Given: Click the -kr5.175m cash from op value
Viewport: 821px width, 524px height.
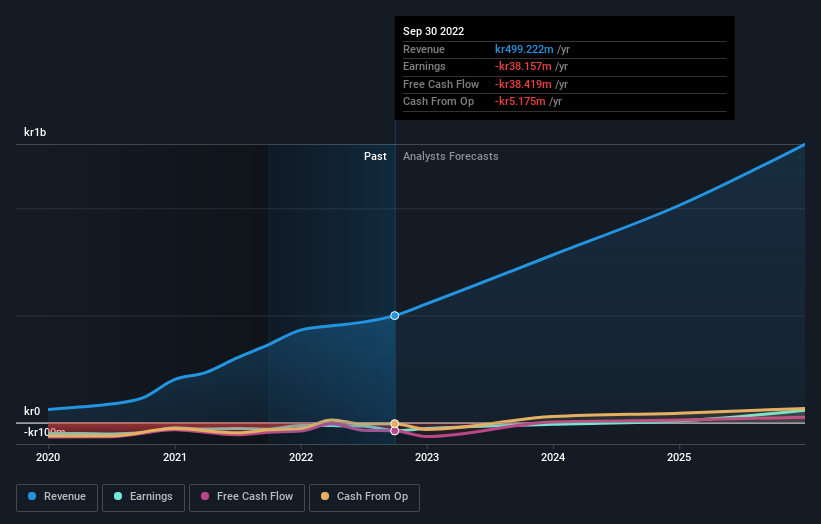Looking at the screenshot, I should coord(520,102).
